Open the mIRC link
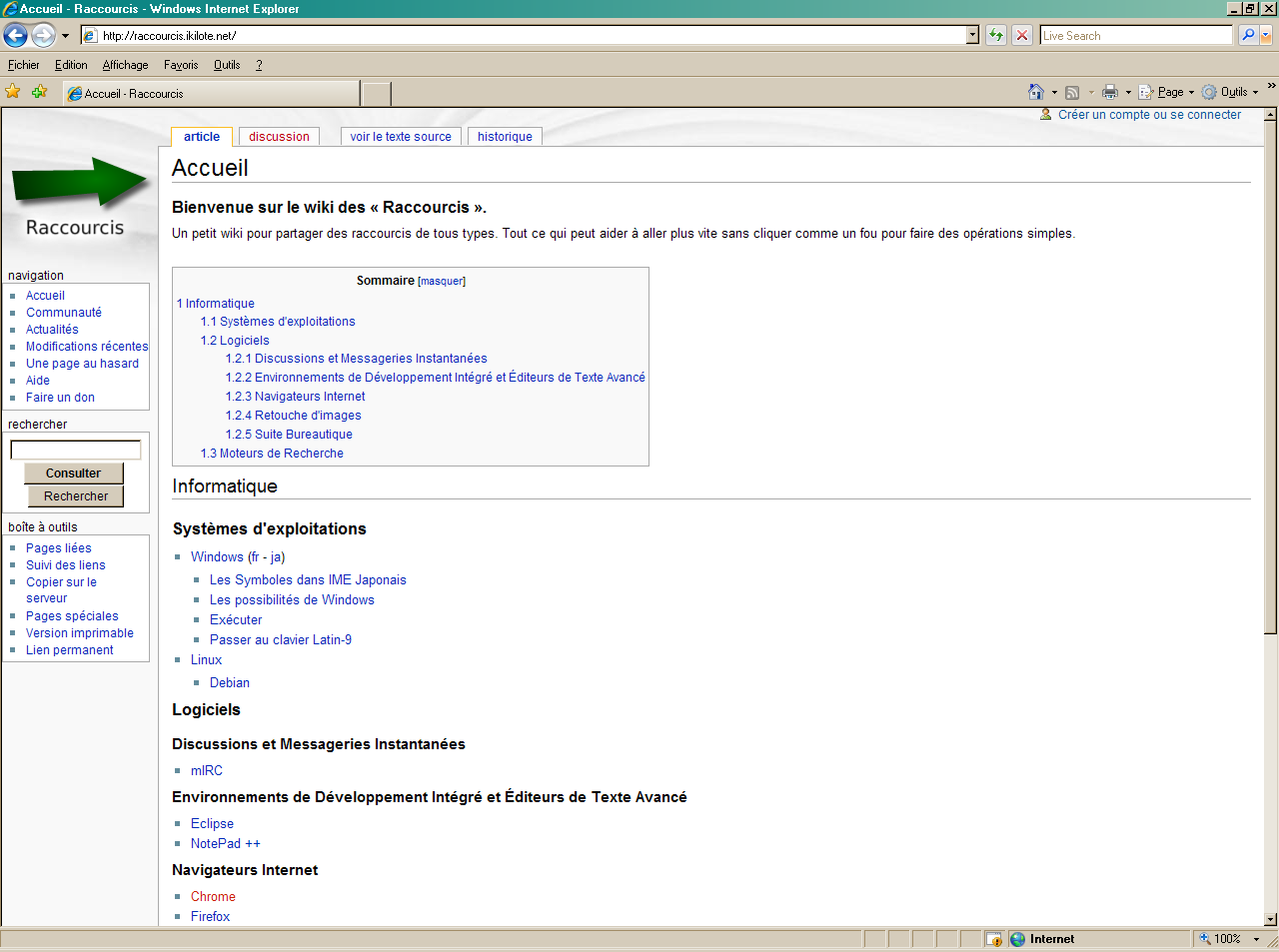The image size is (1279, 952). coord(207,771)
